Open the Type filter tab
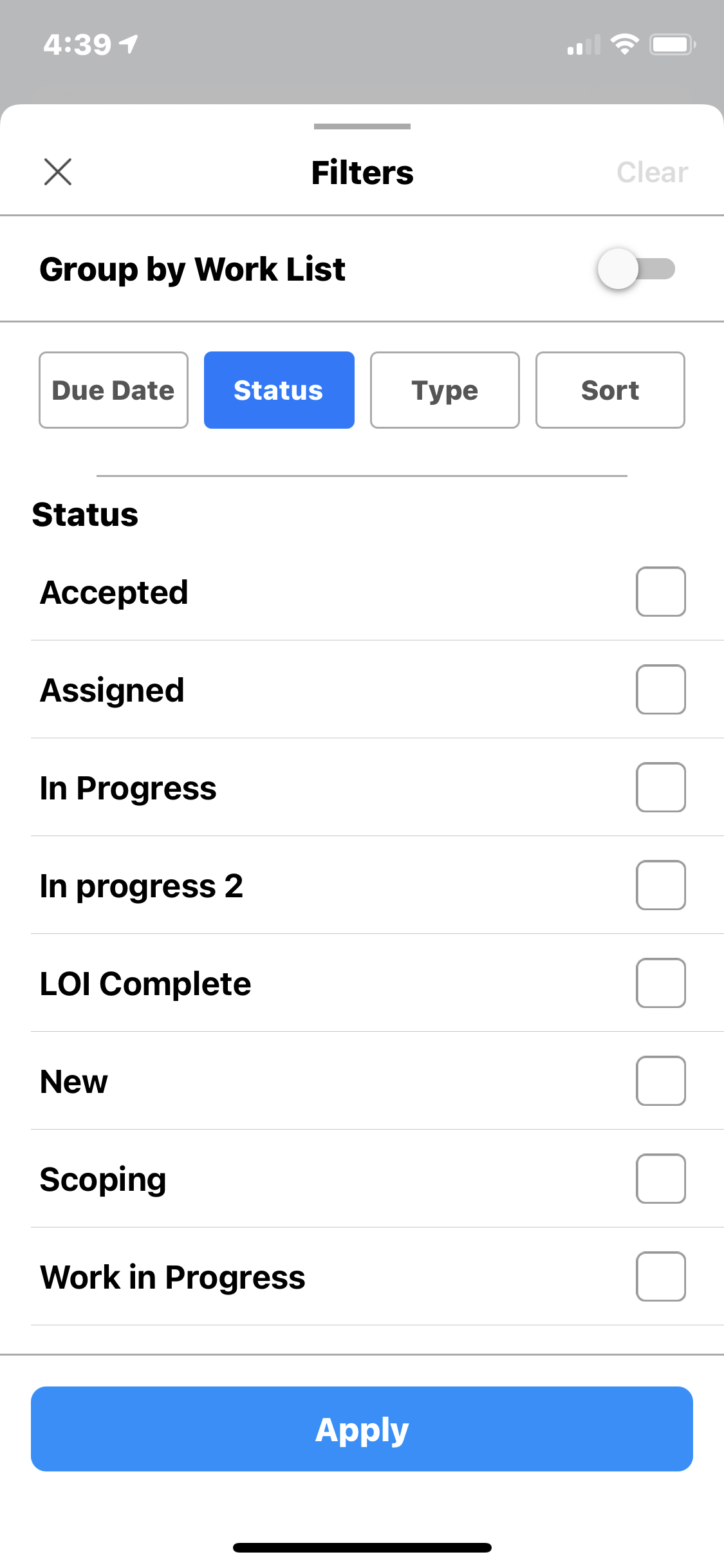This screenshot has height=1568, width=724. (445, 390)
